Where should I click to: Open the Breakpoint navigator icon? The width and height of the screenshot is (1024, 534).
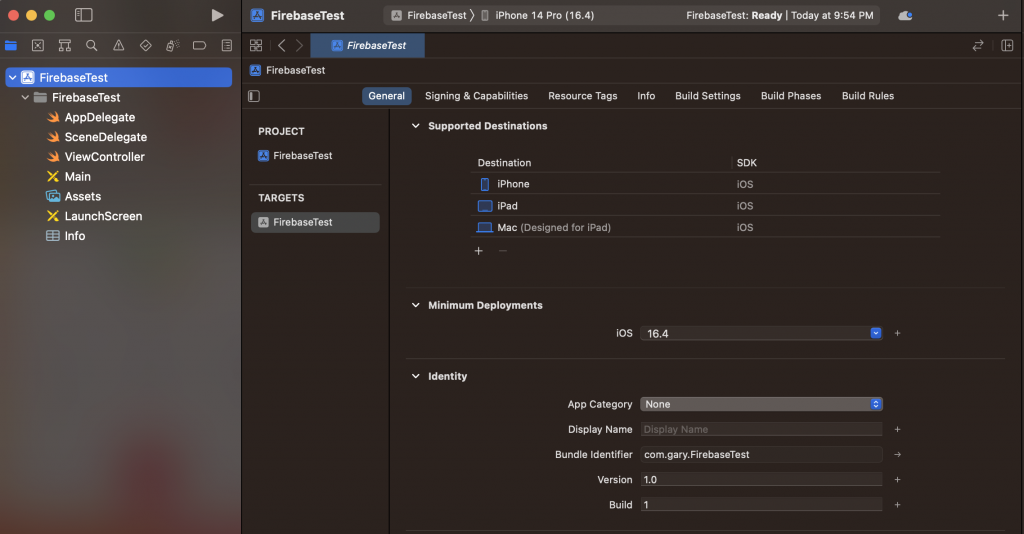(x=199, y=45)
